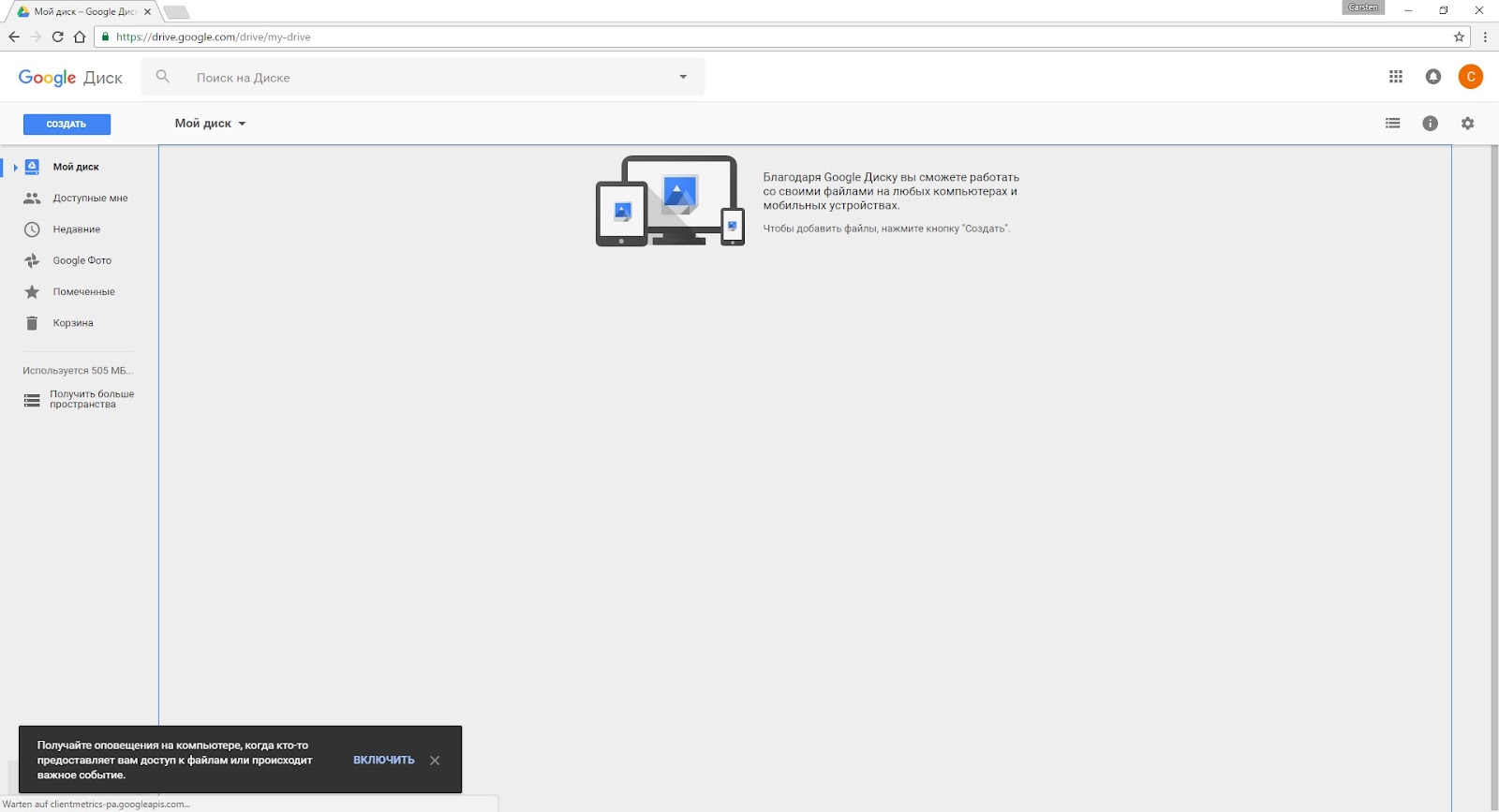This screenshot has width=1499, height=812.
Task: Open the notifications bell icon
Action: pos(1433,77)
